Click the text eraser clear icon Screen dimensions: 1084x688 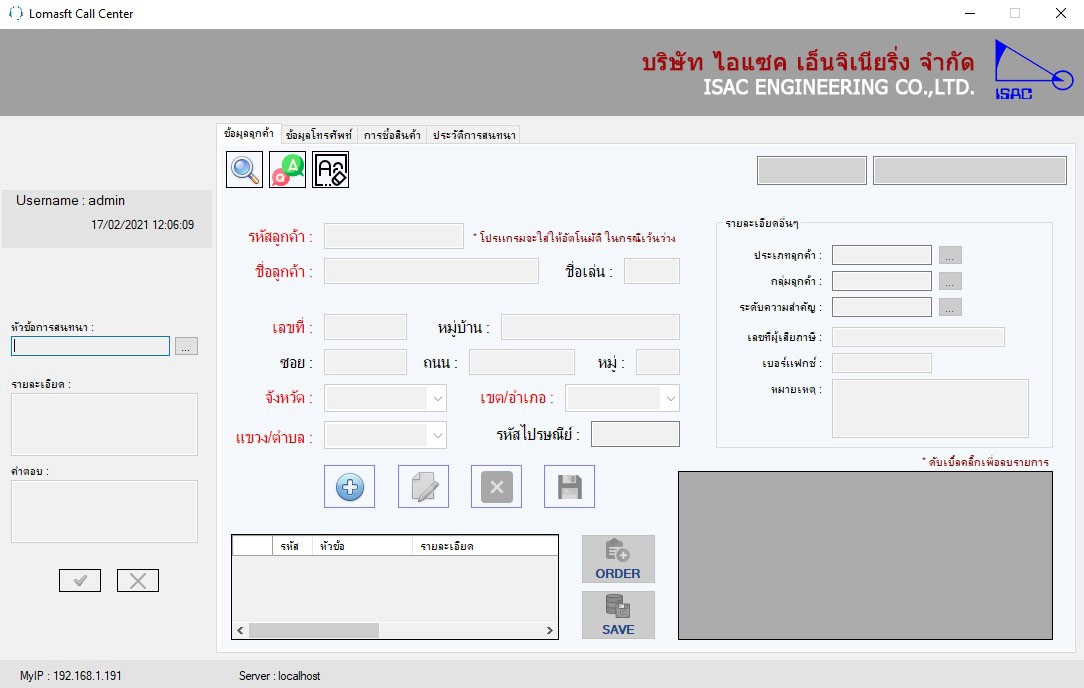tap(330, 170)
